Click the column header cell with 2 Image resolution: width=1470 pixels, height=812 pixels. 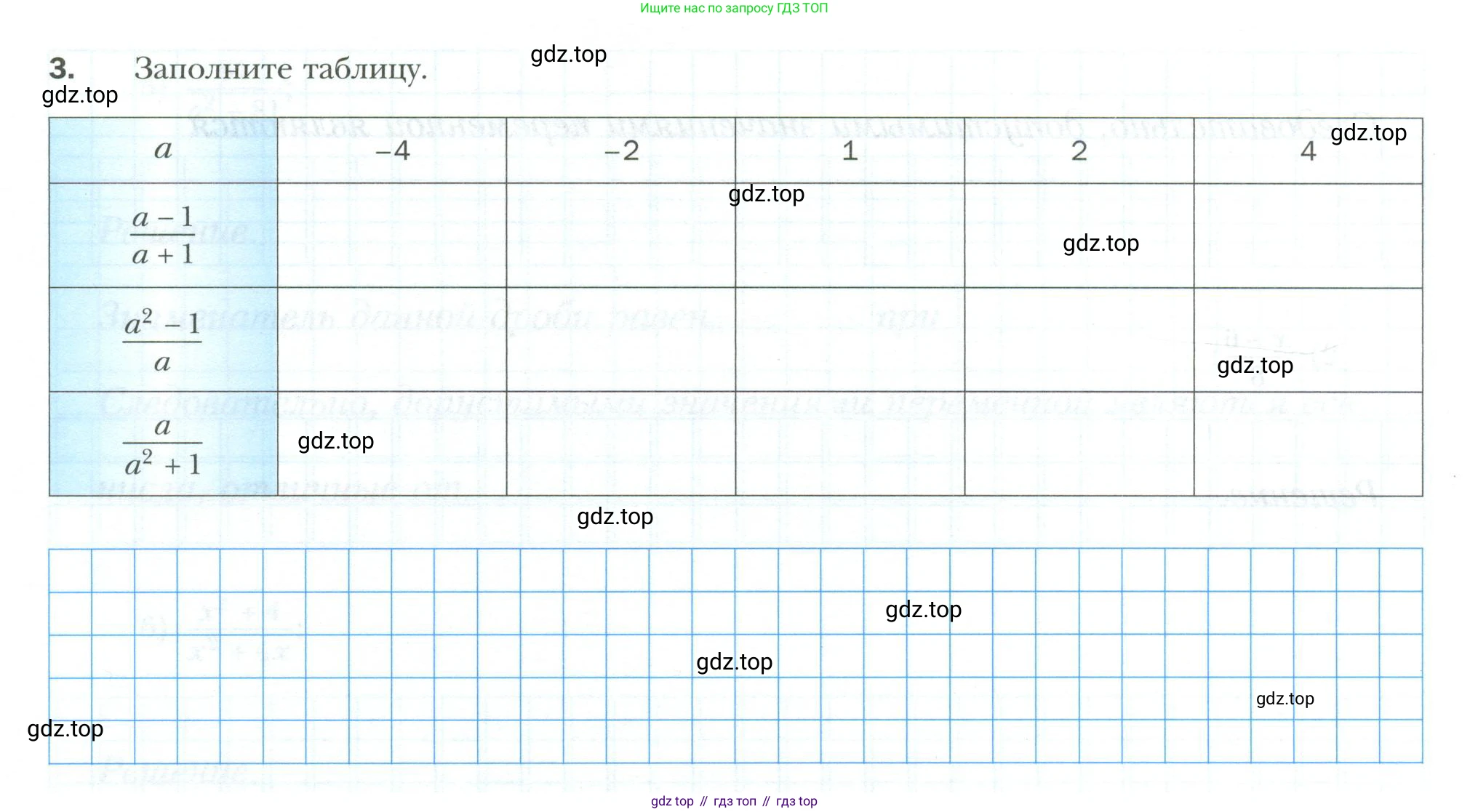click(x=1079, y=150)
